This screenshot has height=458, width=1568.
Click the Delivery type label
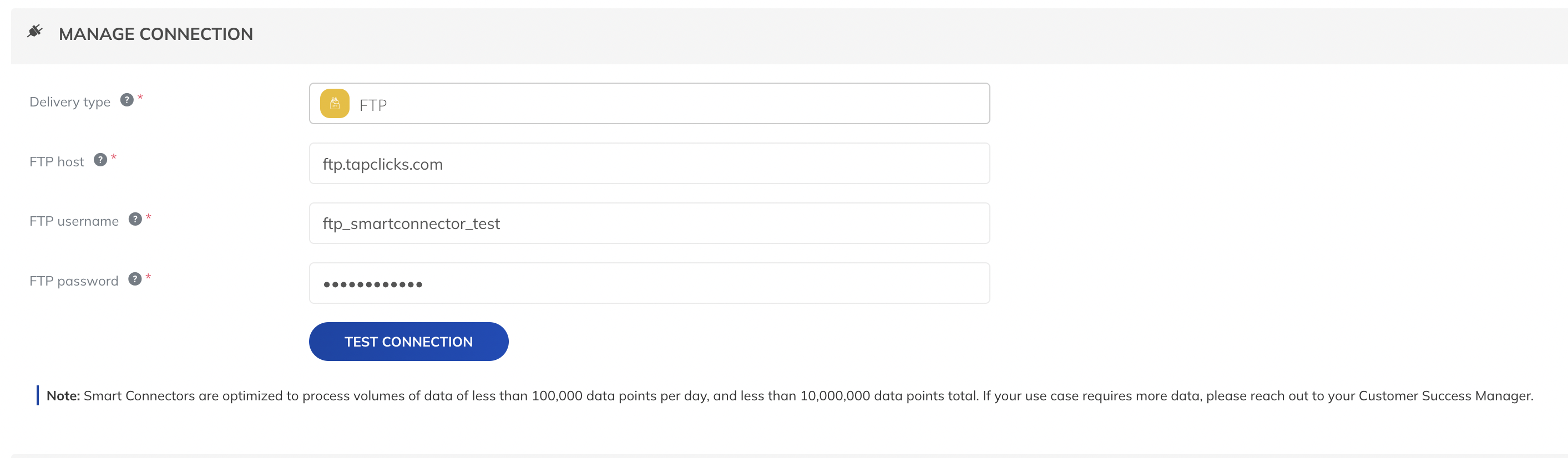point(70,102)
